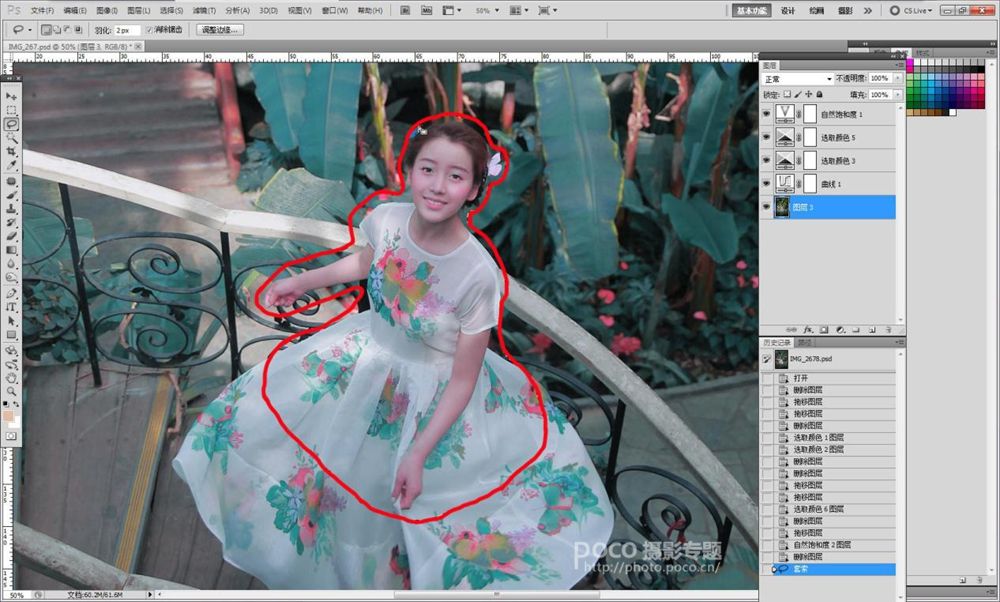
Task: Select the History Brush tool
Action: (11, 223)
